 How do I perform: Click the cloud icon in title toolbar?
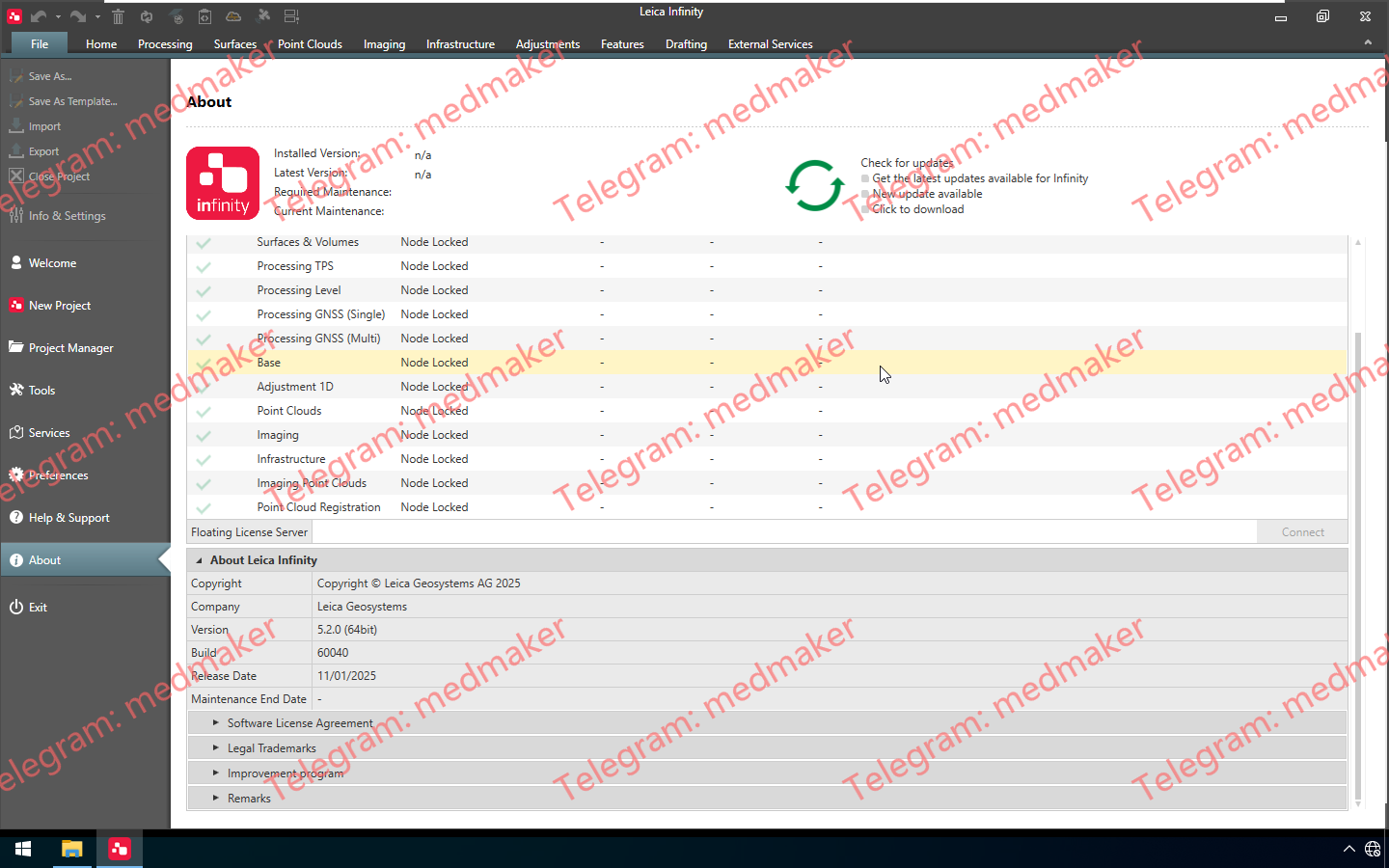click(x=233, y=16)
